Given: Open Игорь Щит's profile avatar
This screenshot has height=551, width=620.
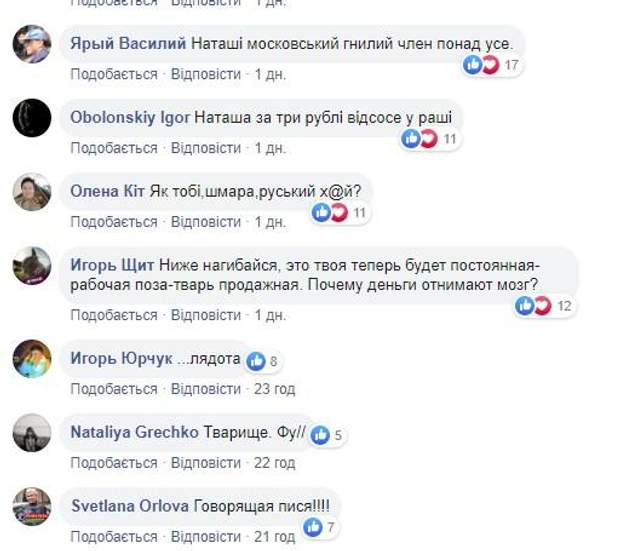Looking at the screenshot, I should click(x=32, y=265).
